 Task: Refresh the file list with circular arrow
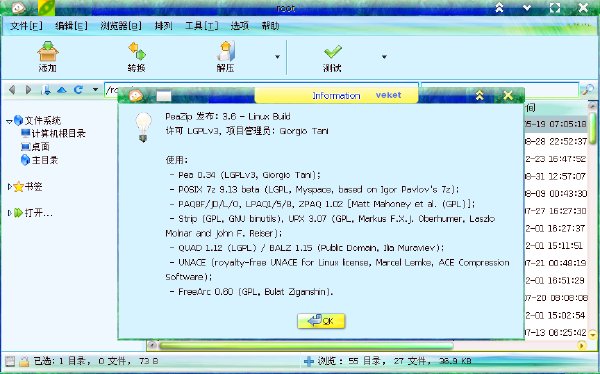pos(78,90)
